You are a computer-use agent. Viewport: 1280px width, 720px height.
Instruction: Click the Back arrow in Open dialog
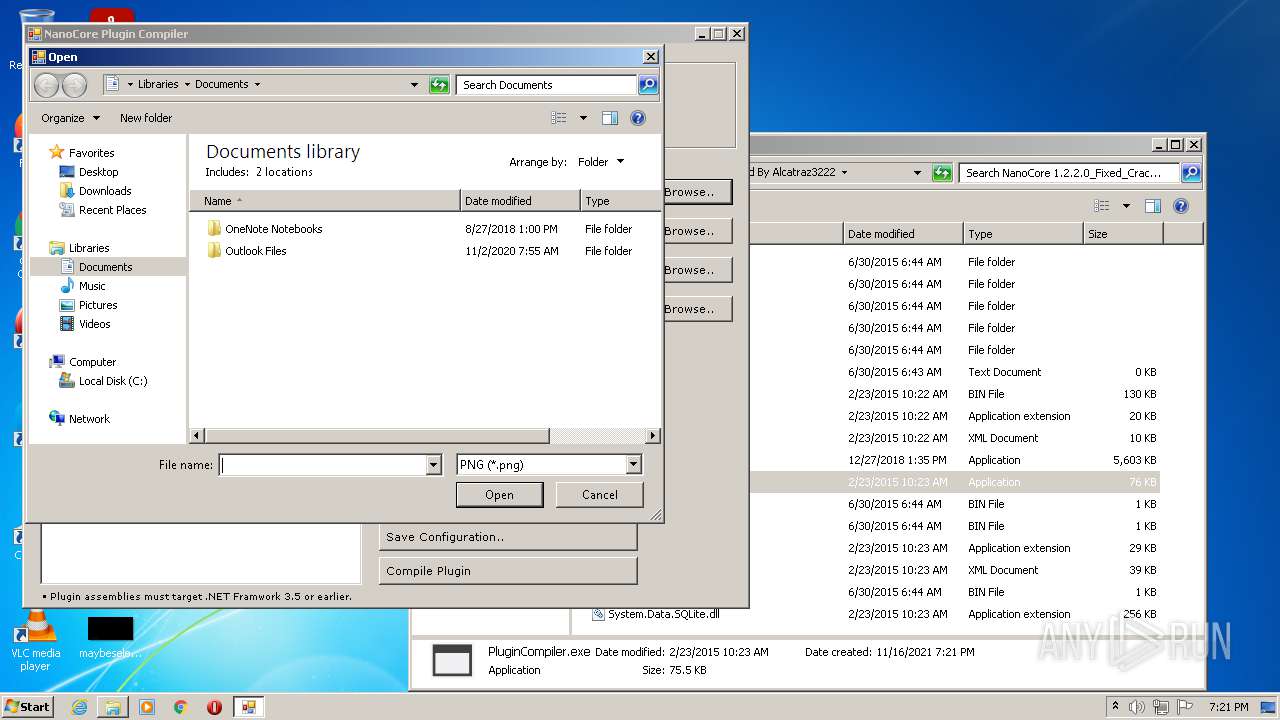coord(46,85)
